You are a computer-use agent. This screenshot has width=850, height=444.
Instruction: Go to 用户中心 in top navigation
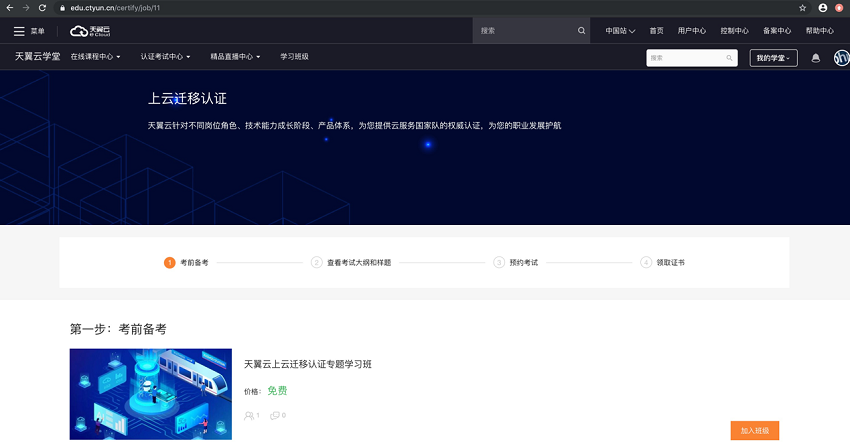[692, 31]
